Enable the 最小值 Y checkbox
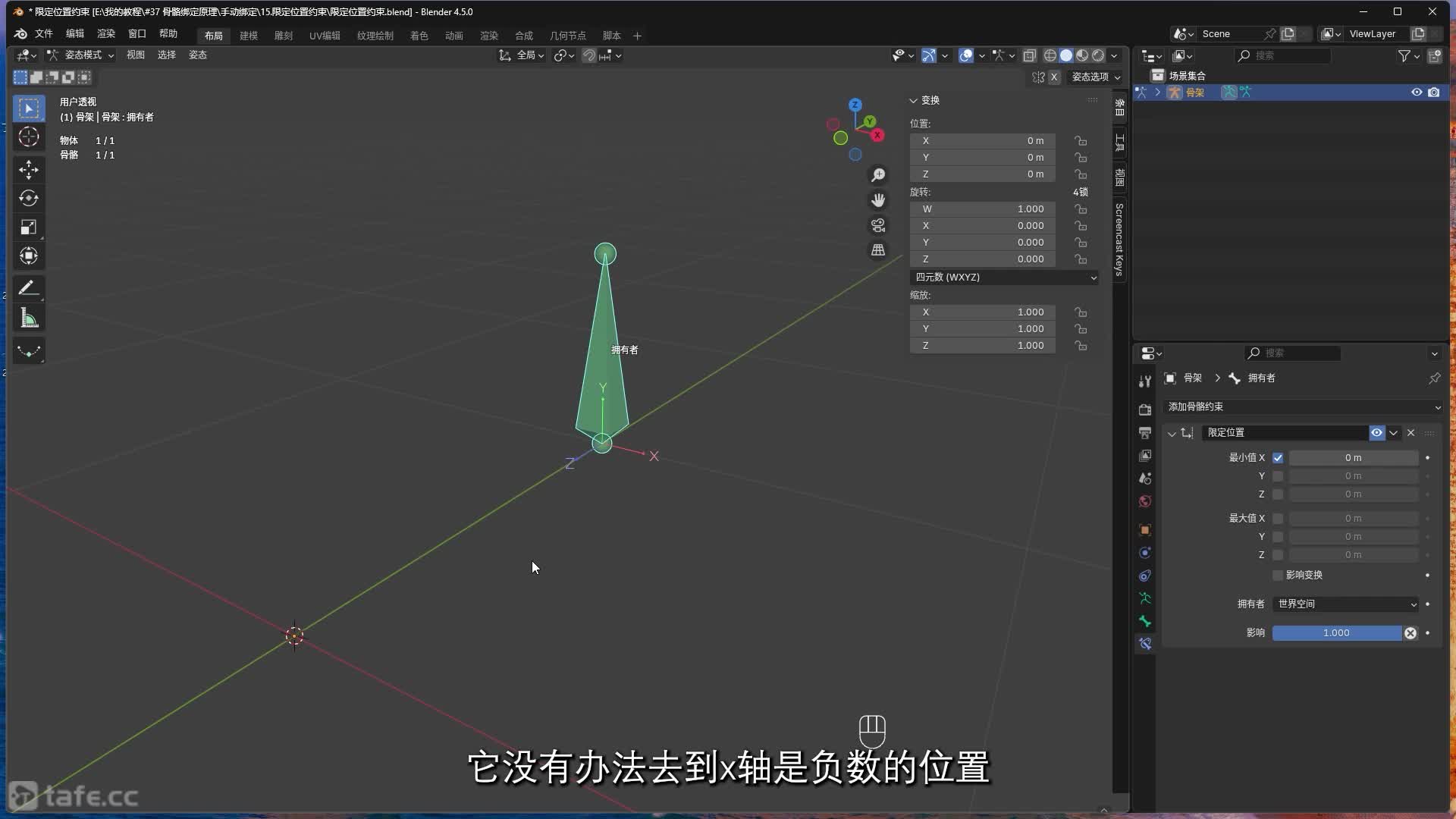Viewport: 1456px width, 819px height. click(x=1278, y=476)
